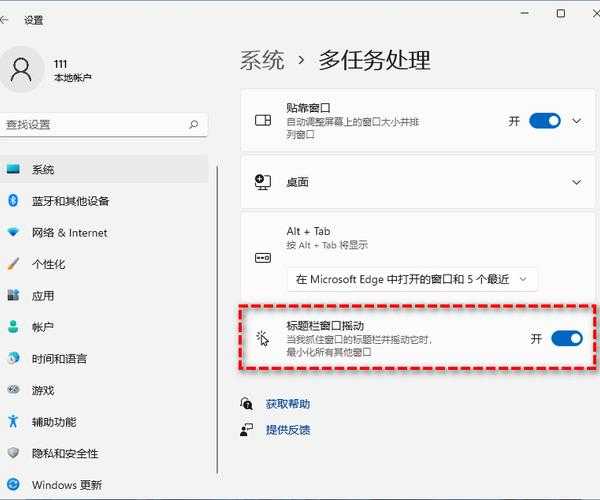Click the cursor shake icon beside 标题栏窗口摇动
This screenshot has width=600, height=500.
[263, 338]
